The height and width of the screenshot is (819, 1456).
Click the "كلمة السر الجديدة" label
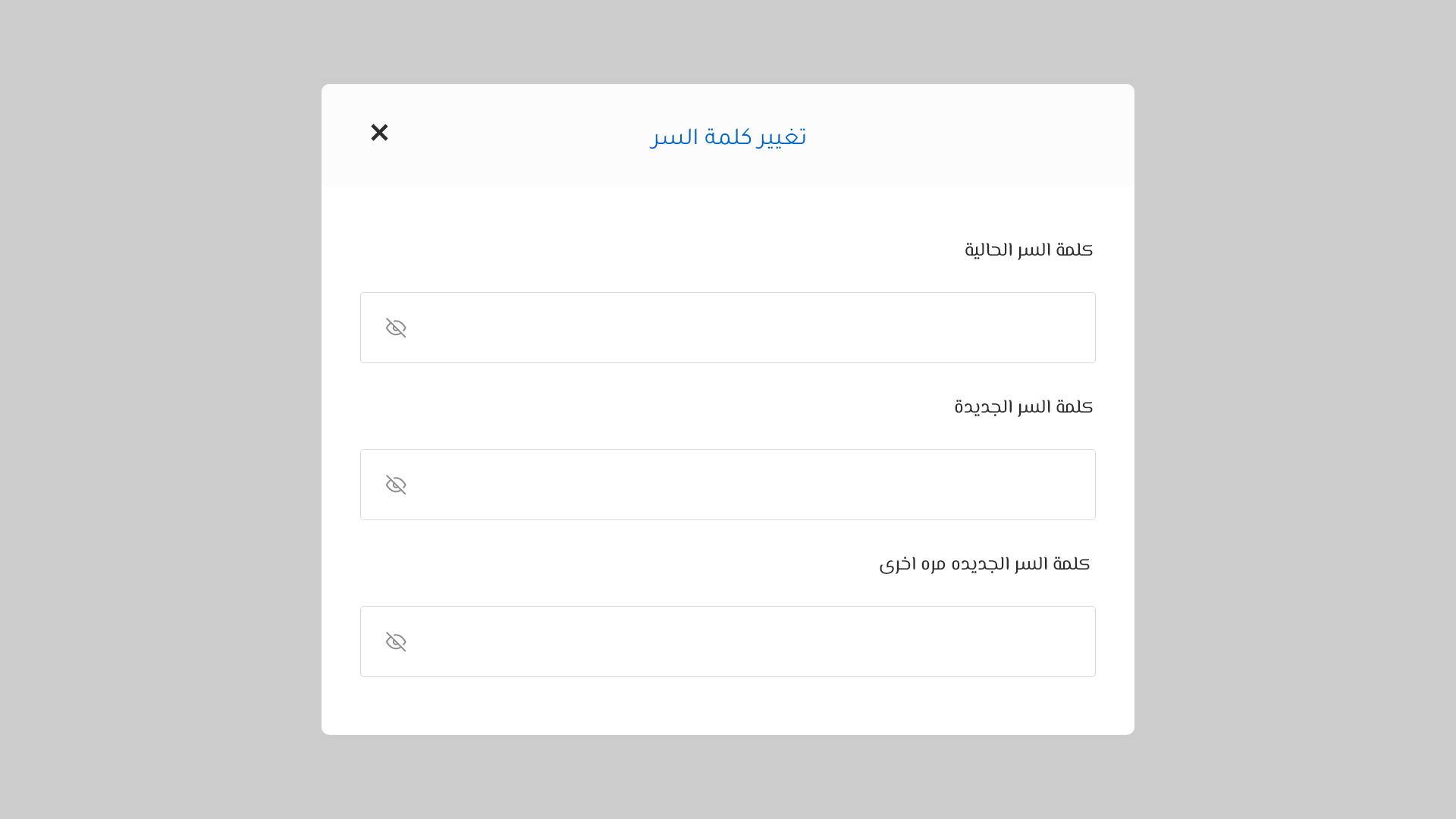click(1023, 406)
